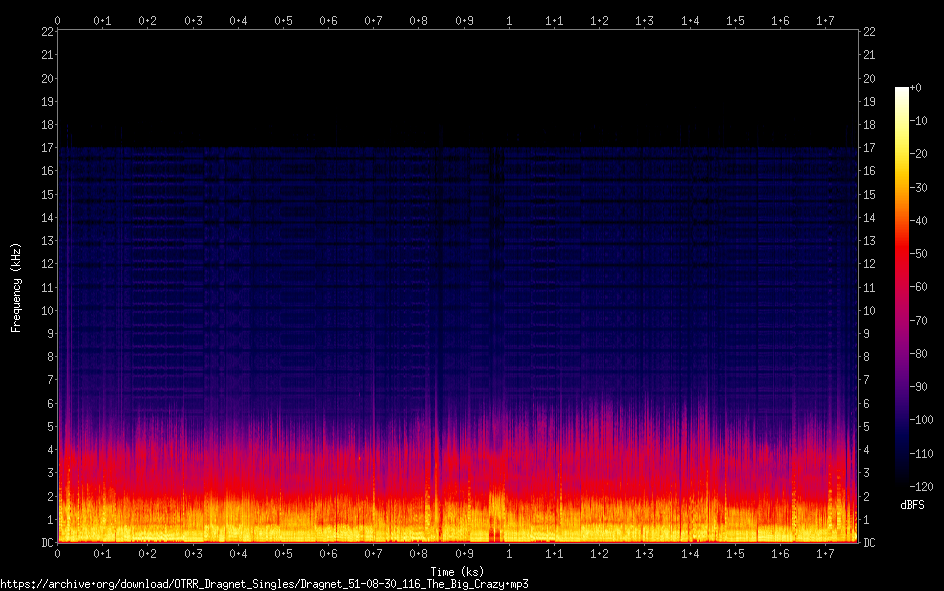Click the DC label on the right frequency axis

pos(870,543)
